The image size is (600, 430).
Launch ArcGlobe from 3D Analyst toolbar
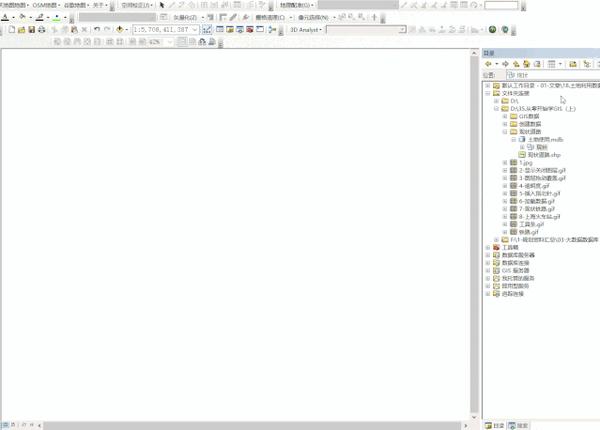pyautogui.click(x=505, y=29)
